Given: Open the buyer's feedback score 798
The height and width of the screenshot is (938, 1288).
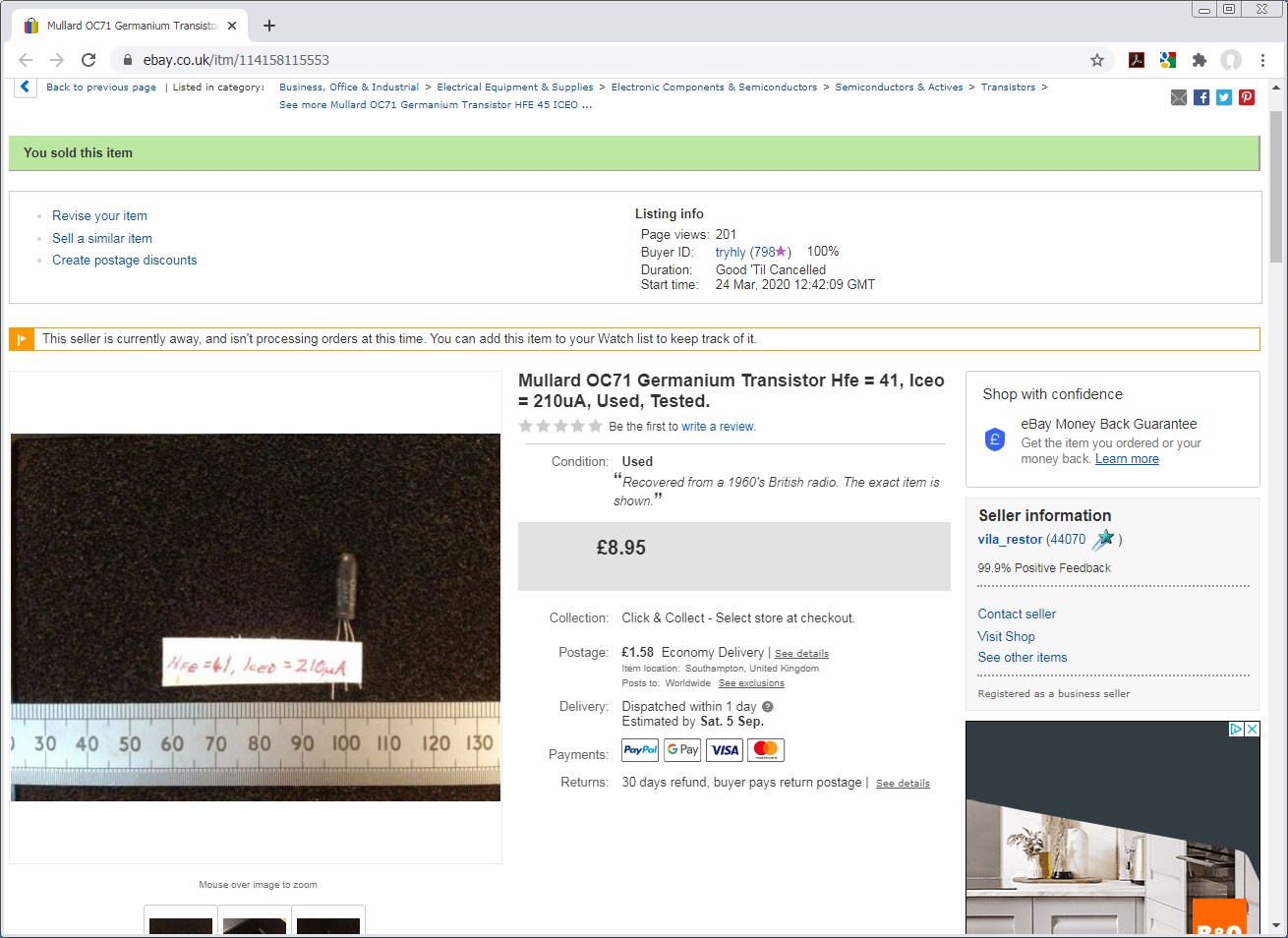Looking at the screenshot, I should click(x=765, y=253).
